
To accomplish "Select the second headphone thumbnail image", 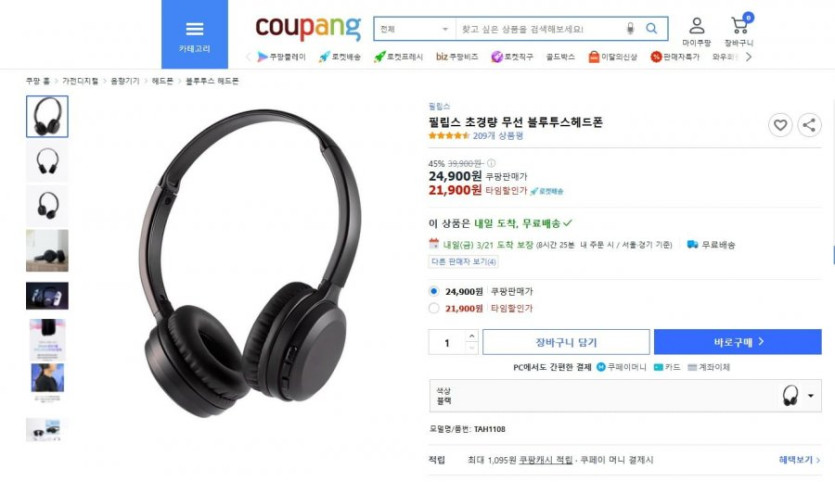I will pos(47,161).
